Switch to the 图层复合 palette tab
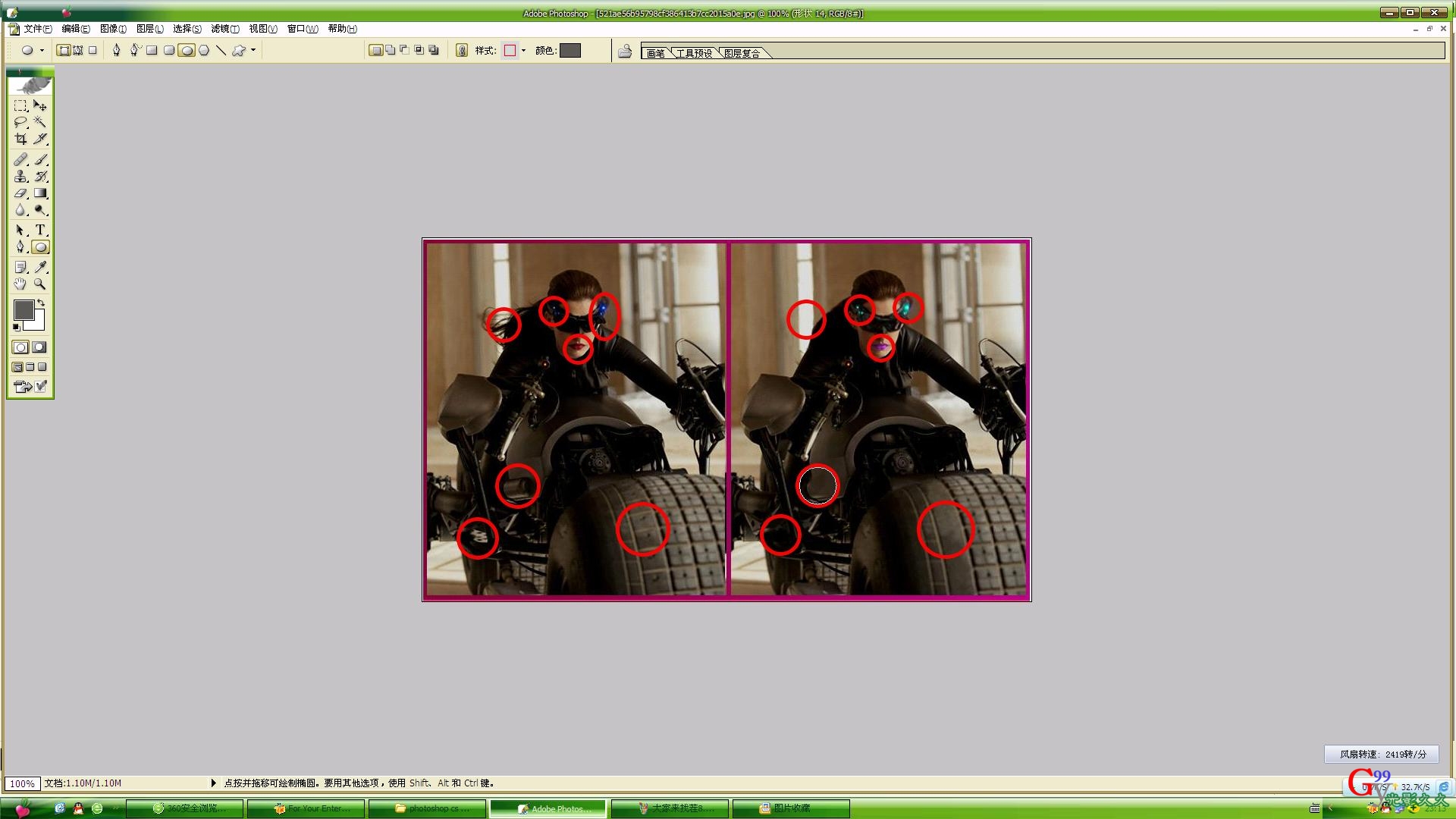 click(742, 53)
